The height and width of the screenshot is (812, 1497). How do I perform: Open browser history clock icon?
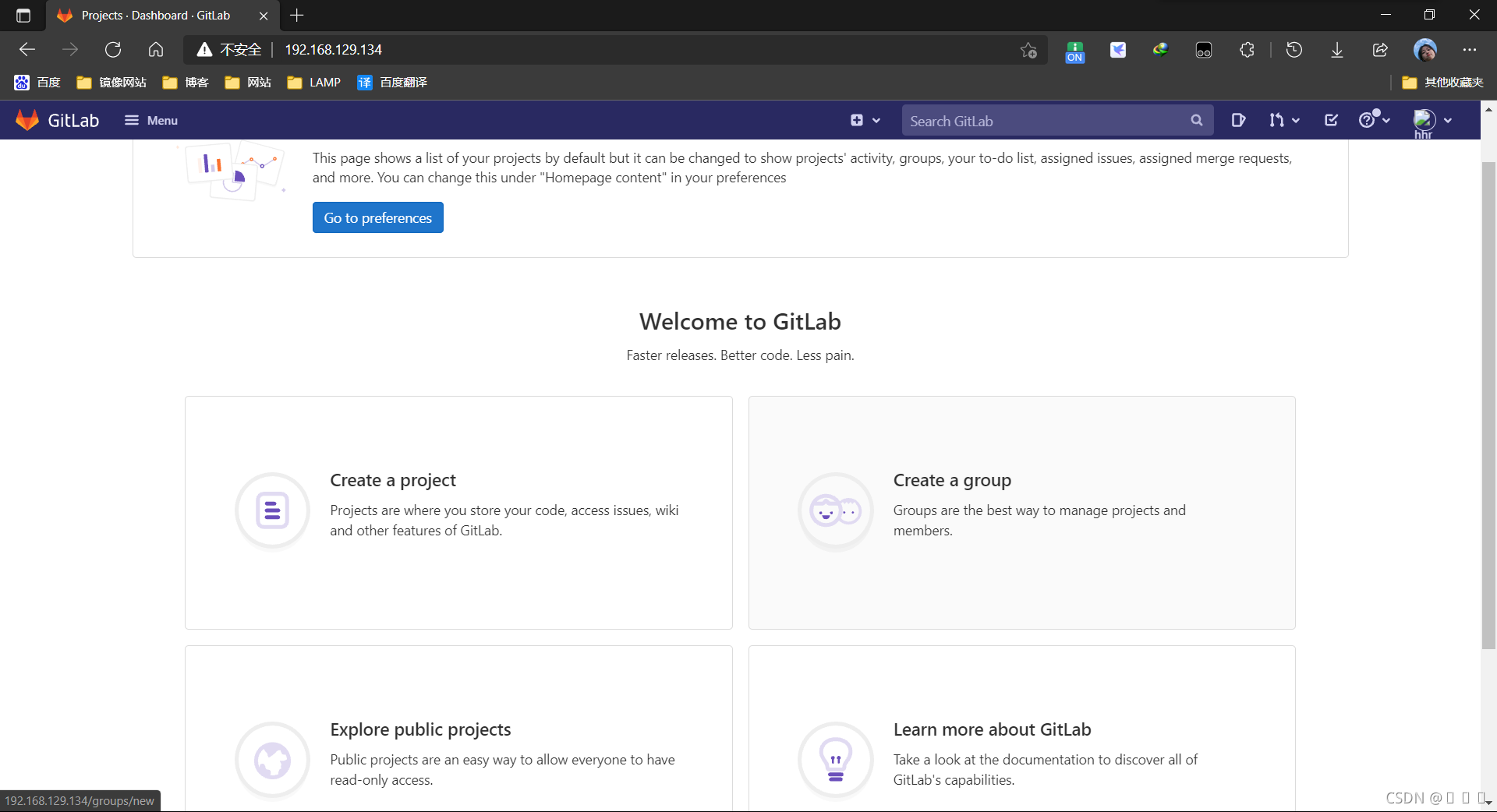pos(1294,50)
